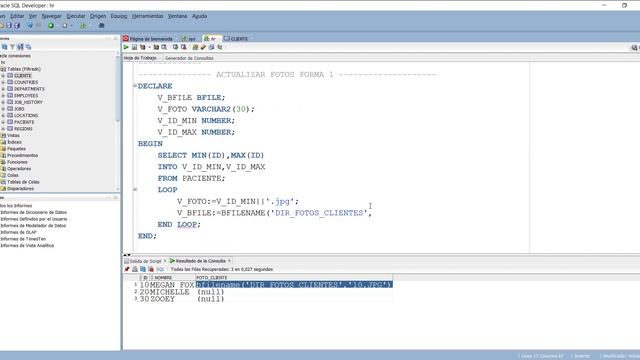
Task: Expand the LOCATIONS table node
Action: tap(3, 116)
